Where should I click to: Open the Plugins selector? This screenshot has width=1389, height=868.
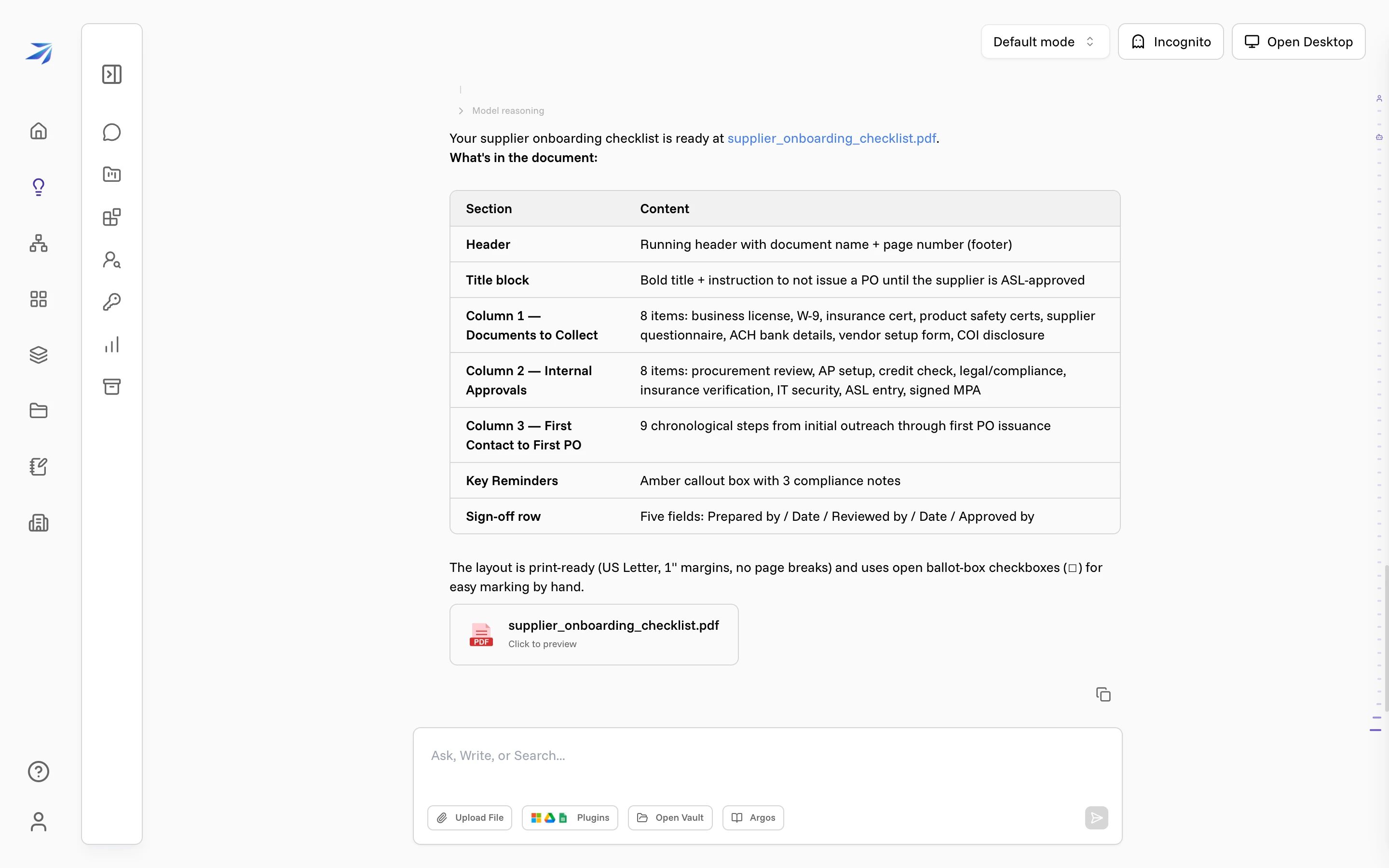coord(570,817)
